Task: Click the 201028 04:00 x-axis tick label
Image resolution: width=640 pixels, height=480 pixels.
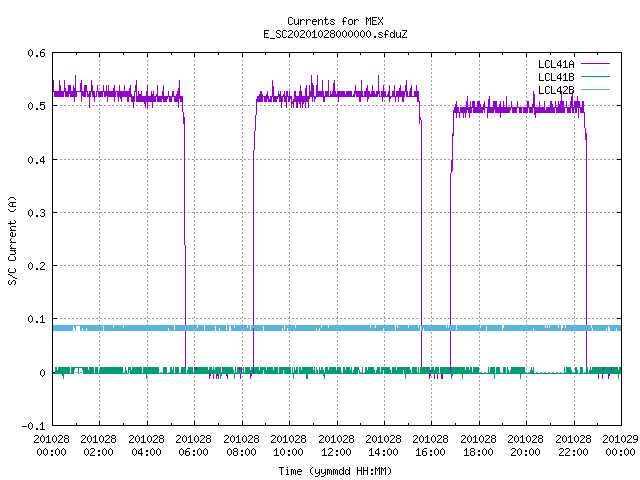Action: coord(146,446)
